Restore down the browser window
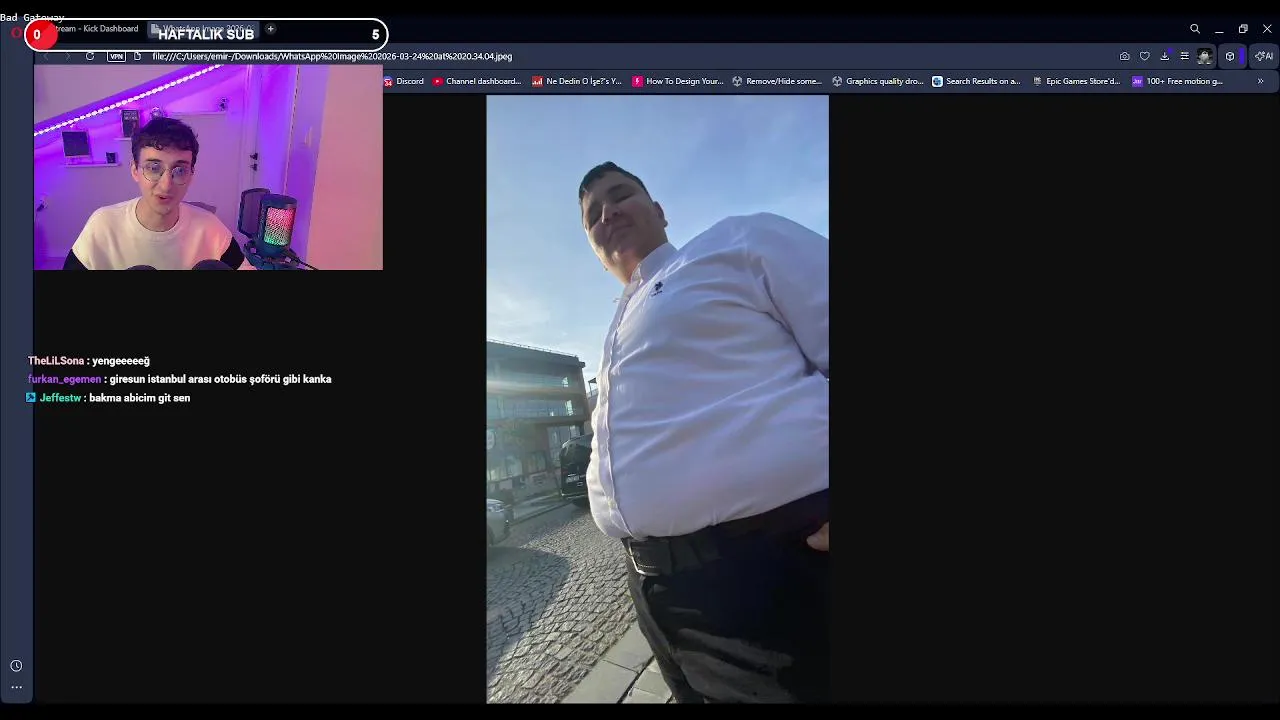This screenshot has width=1280, height=720. (x=1243, y=29)
